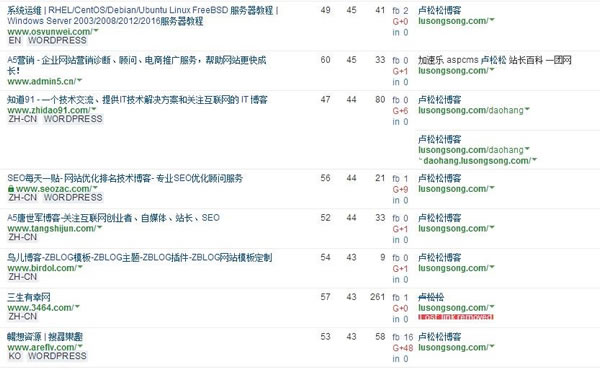
Task: Expand the dropdown arrow next to www.seozac.com/
Action: click(x=95, y=188)
